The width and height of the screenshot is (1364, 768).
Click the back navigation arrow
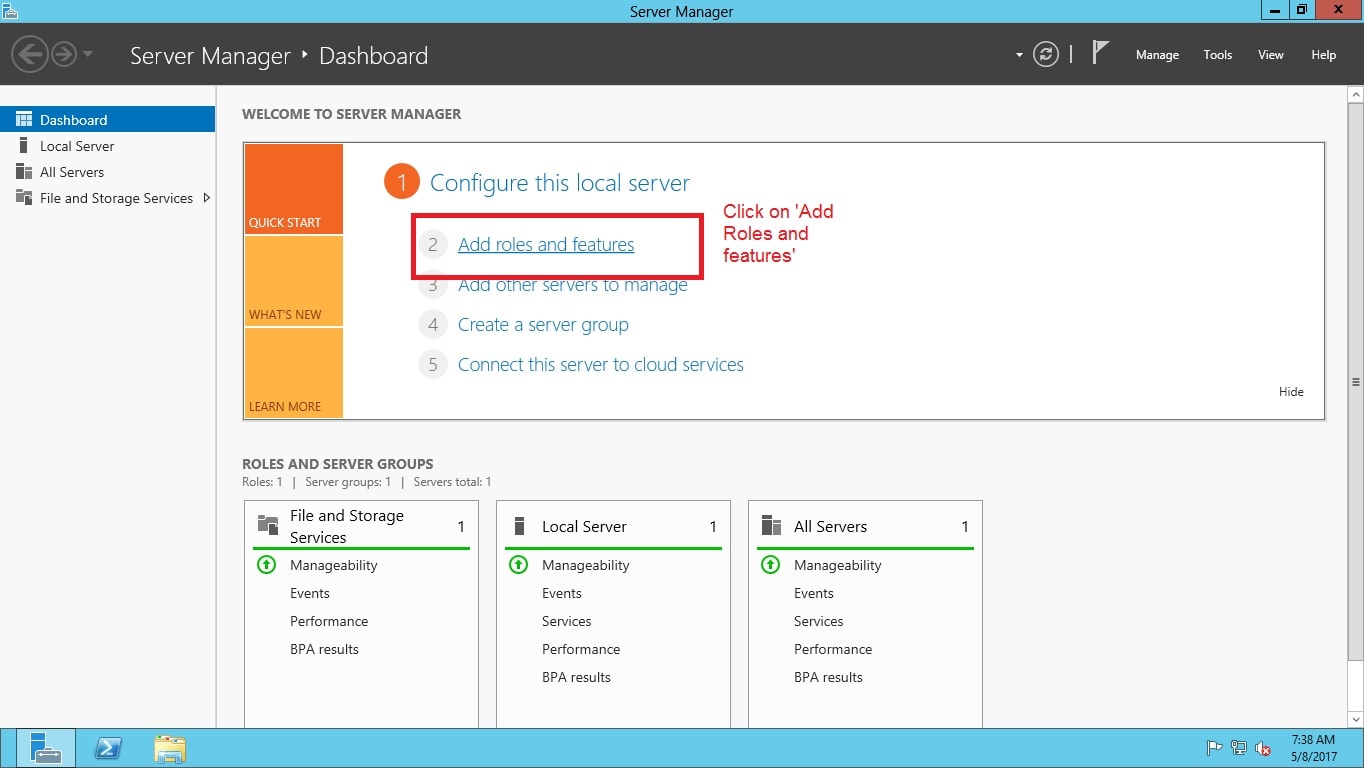pos(32,54)
